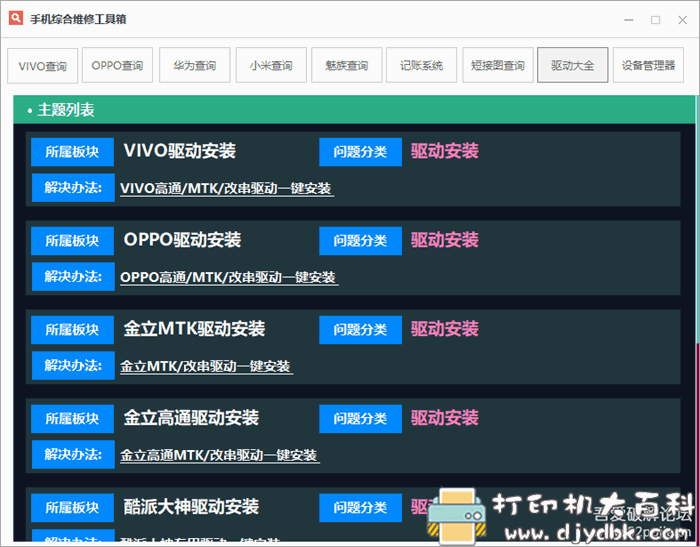This screenshot has height=547, width=700.
Task: Select the 酷派大神驱动安装 title text
Action: coord(191,506)
